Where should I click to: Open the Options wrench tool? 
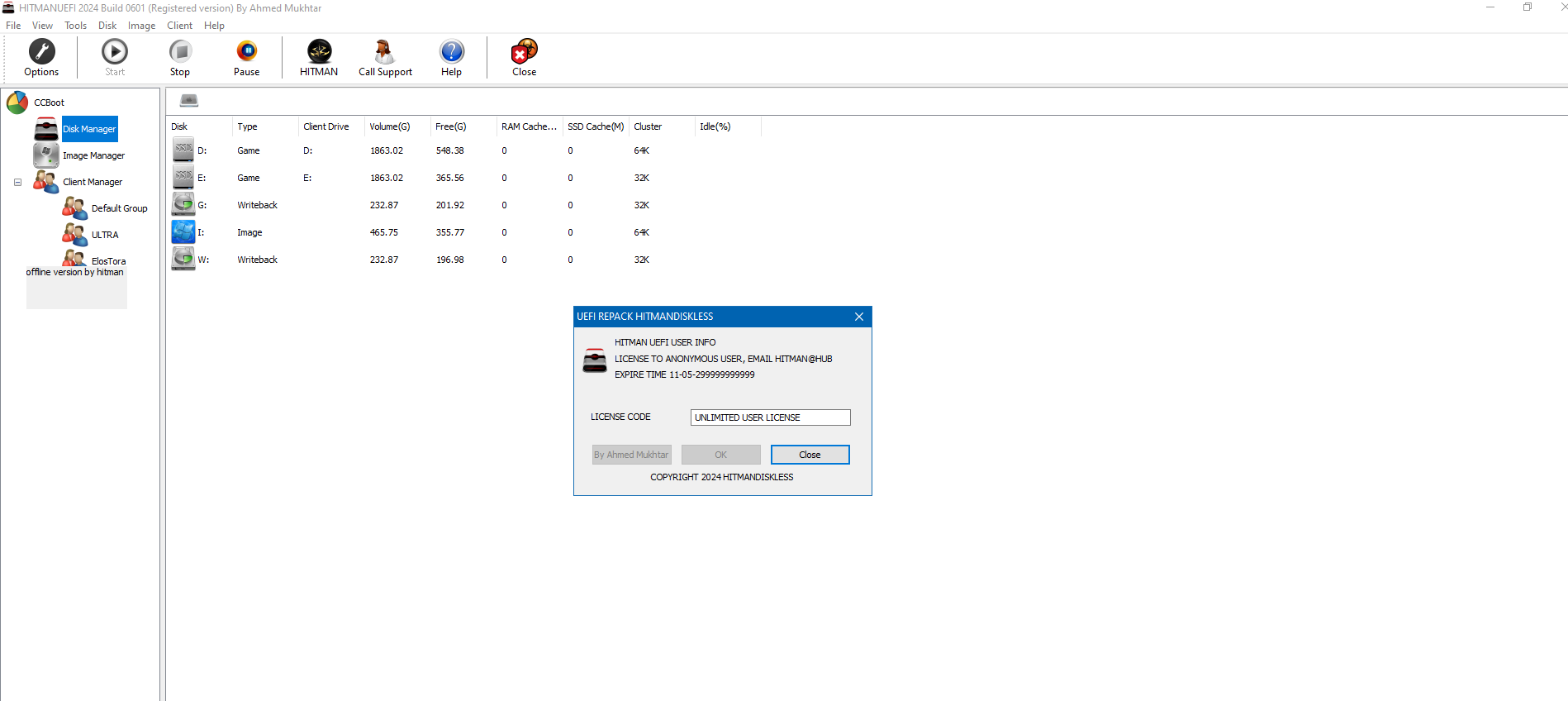(41, 52)
